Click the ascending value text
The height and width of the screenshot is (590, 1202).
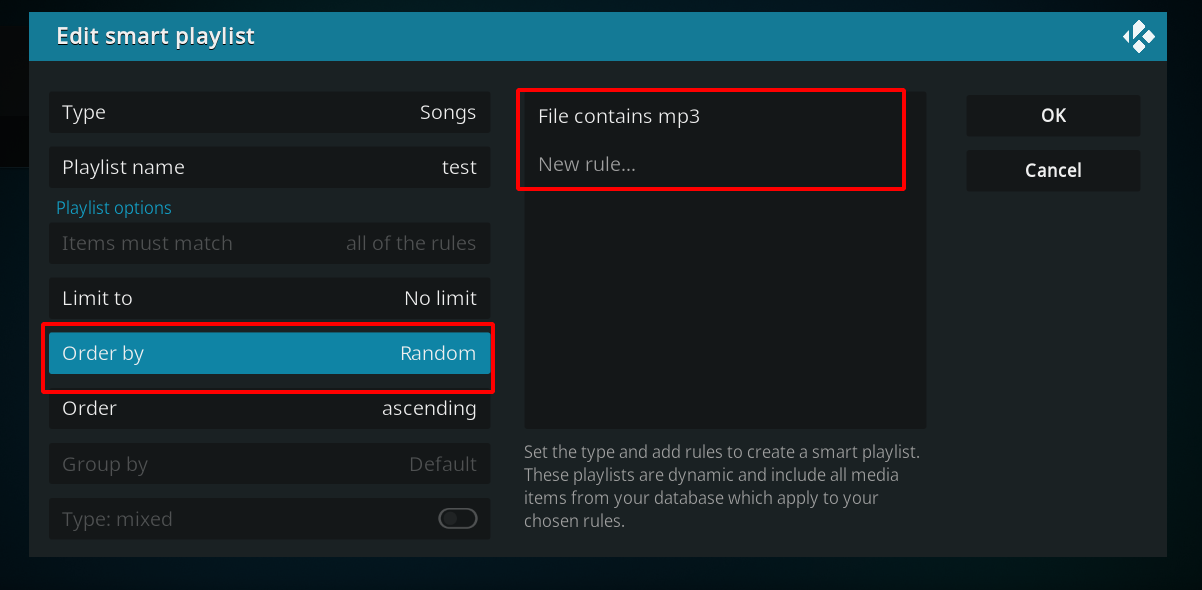pos(429,409)
